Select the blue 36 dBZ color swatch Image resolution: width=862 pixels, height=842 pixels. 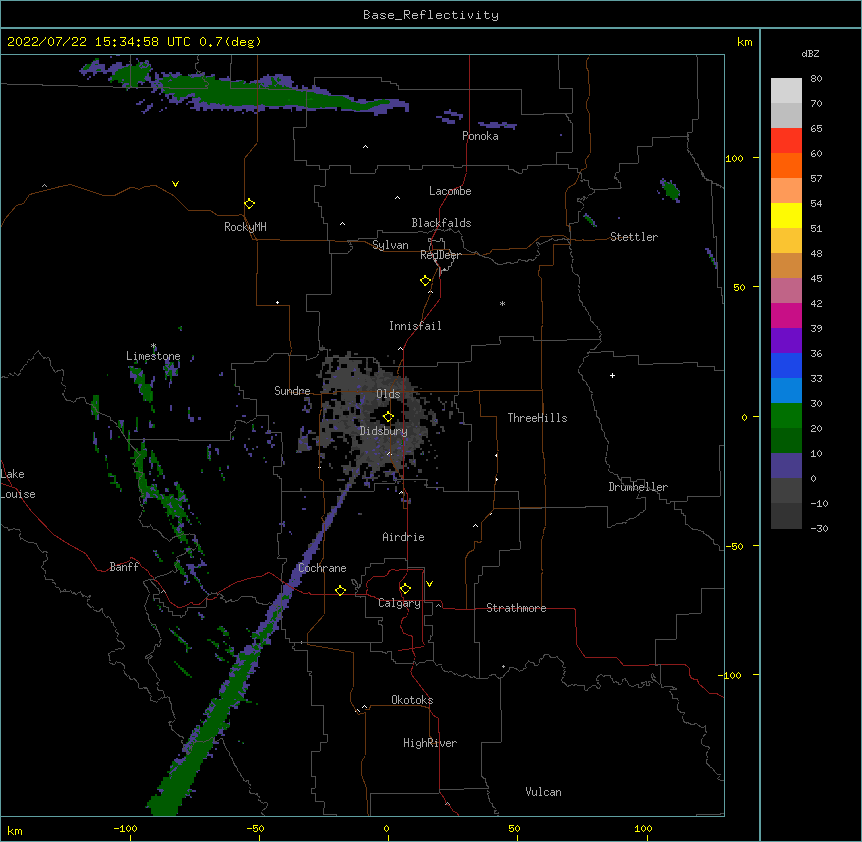[x=786, y=365]
